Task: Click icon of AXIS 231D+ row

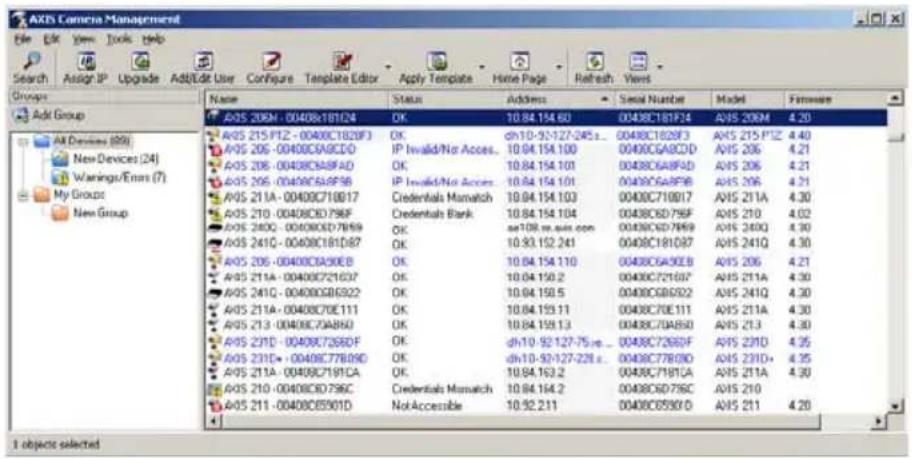Action: (x=214, y=358)
